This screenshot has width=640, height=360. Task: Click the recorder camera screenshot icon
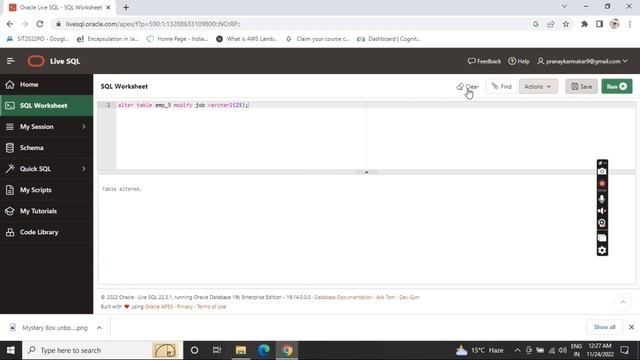[x=602, y=171]
